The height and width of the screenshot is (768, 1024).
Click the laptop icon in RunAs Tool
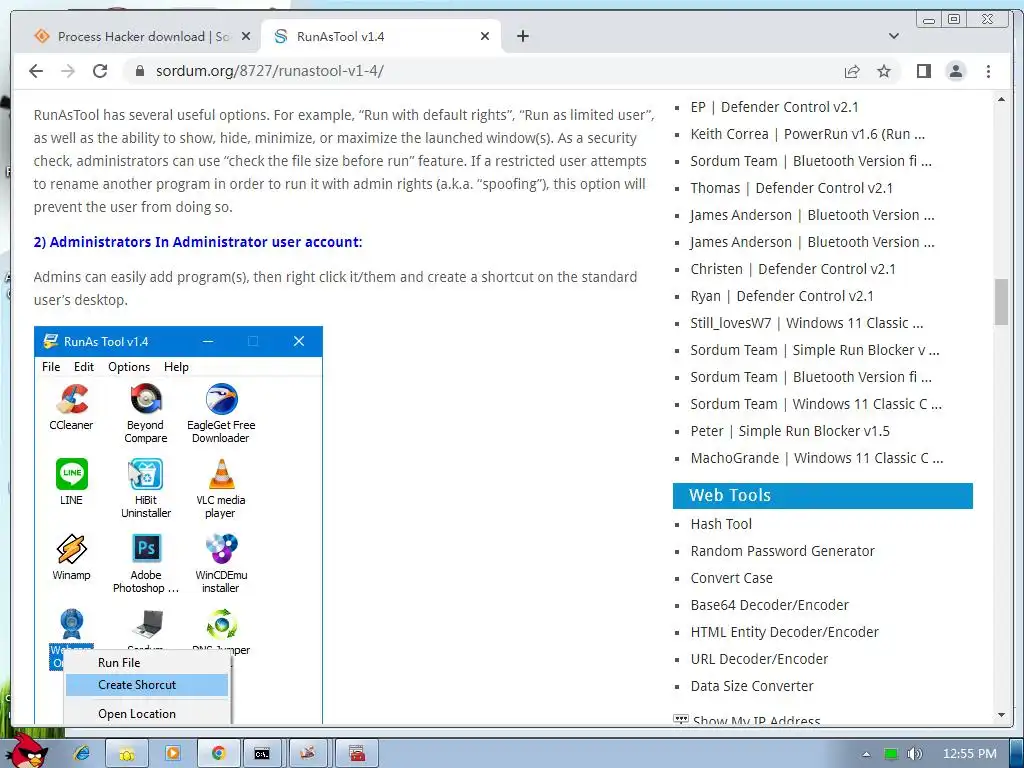click(x=146, y=624)
